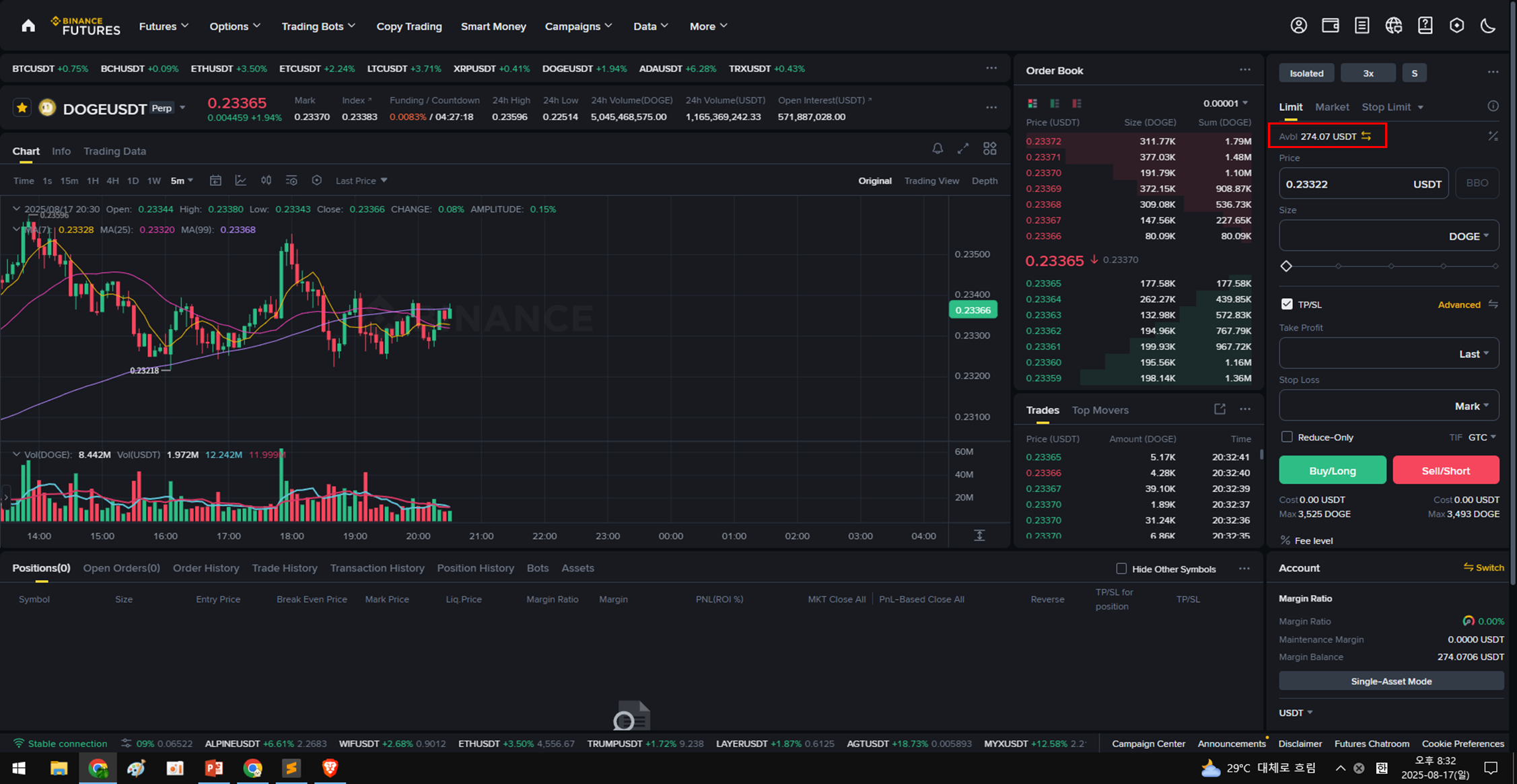Show sell orders only in order book
1517x784 pixels.
coord(1077,103)
